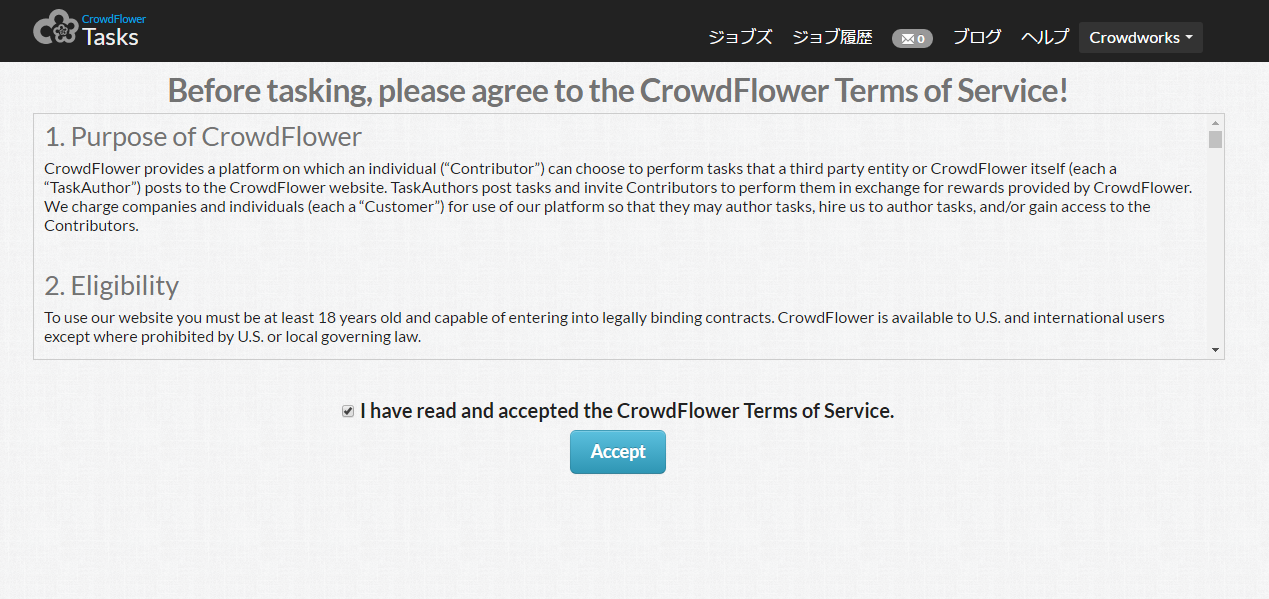This screenshot has height=599, width=1269.
Task: Click the scroll up arrow of the terms box
Action: (x=1215, y=123)
